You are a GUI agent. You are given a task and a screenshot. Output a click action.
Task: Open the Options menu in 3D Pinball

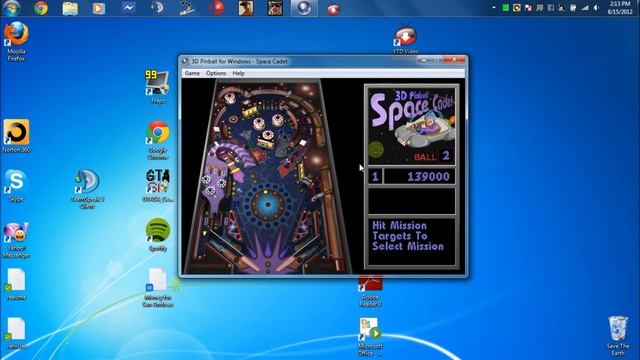tap(216, 73)
